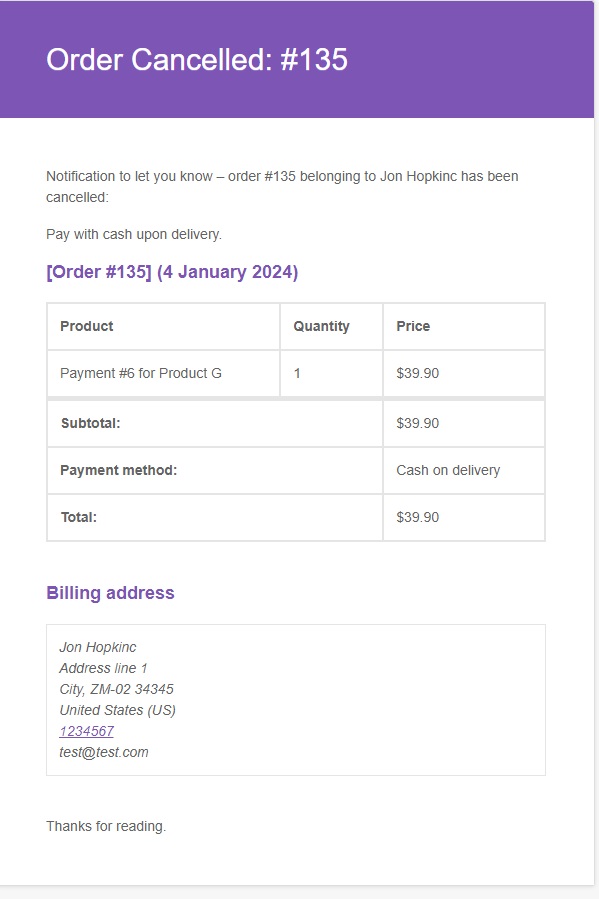Screen dimensions: 599x899
Task: Click the Total label row
Action: (x=214, y=518)
